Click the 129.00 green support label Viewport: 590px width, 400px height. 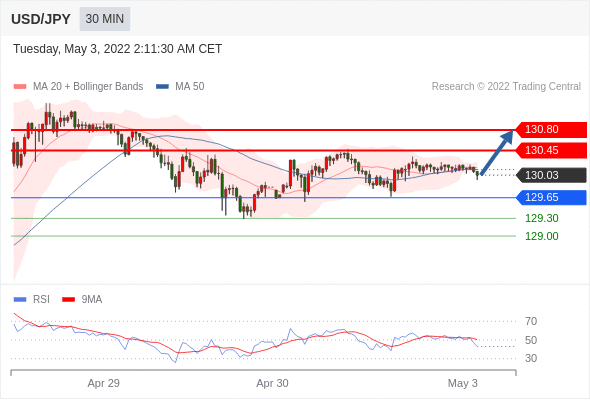[541, 236]
